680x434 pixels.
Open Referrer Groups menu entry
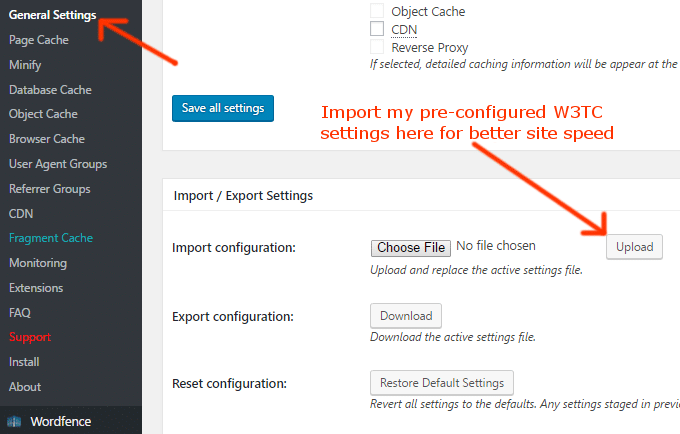(x=50, y=189)
